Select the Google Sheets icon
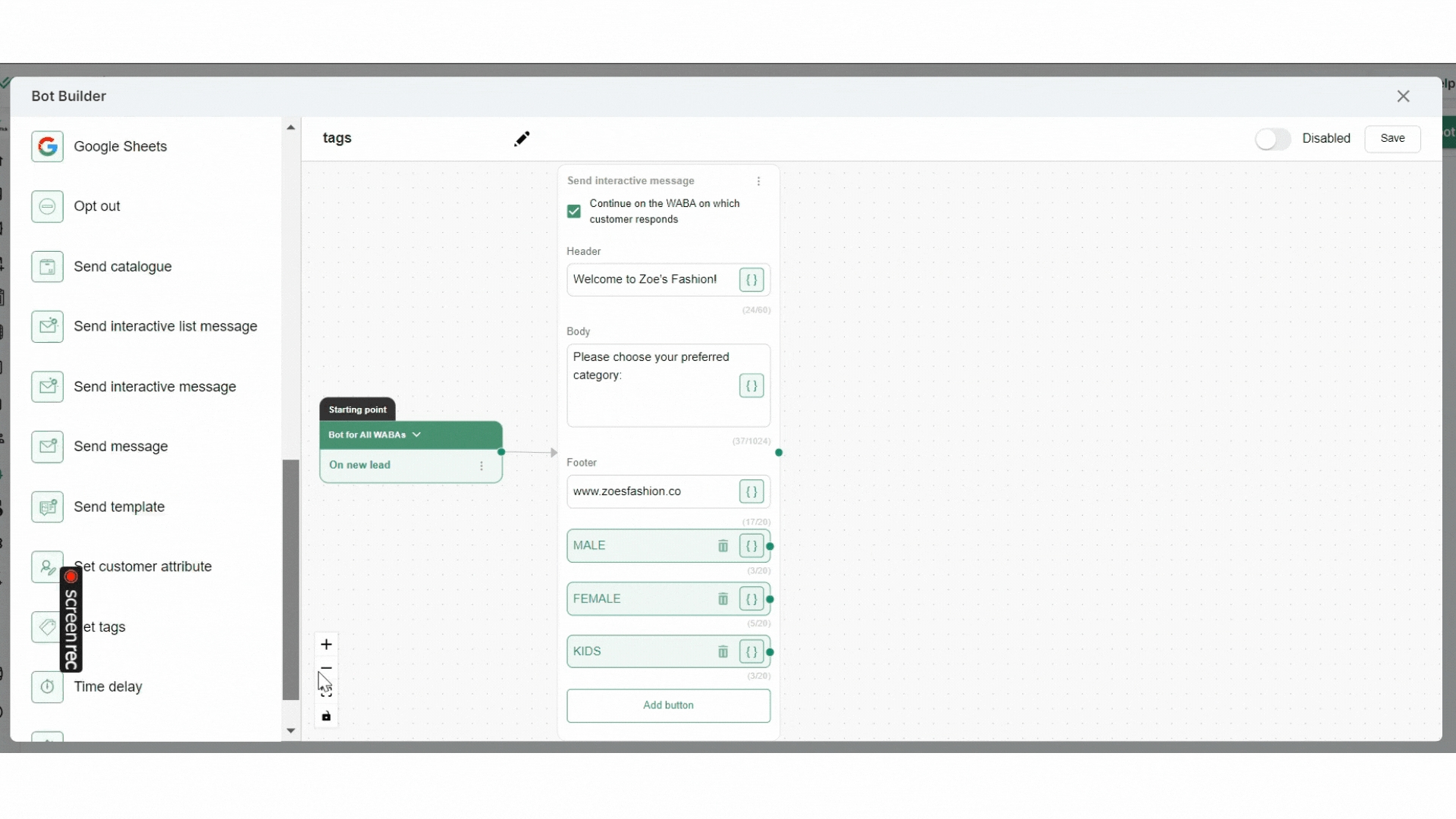Viewport: 1456px width, 819px height. pos(47,146)
